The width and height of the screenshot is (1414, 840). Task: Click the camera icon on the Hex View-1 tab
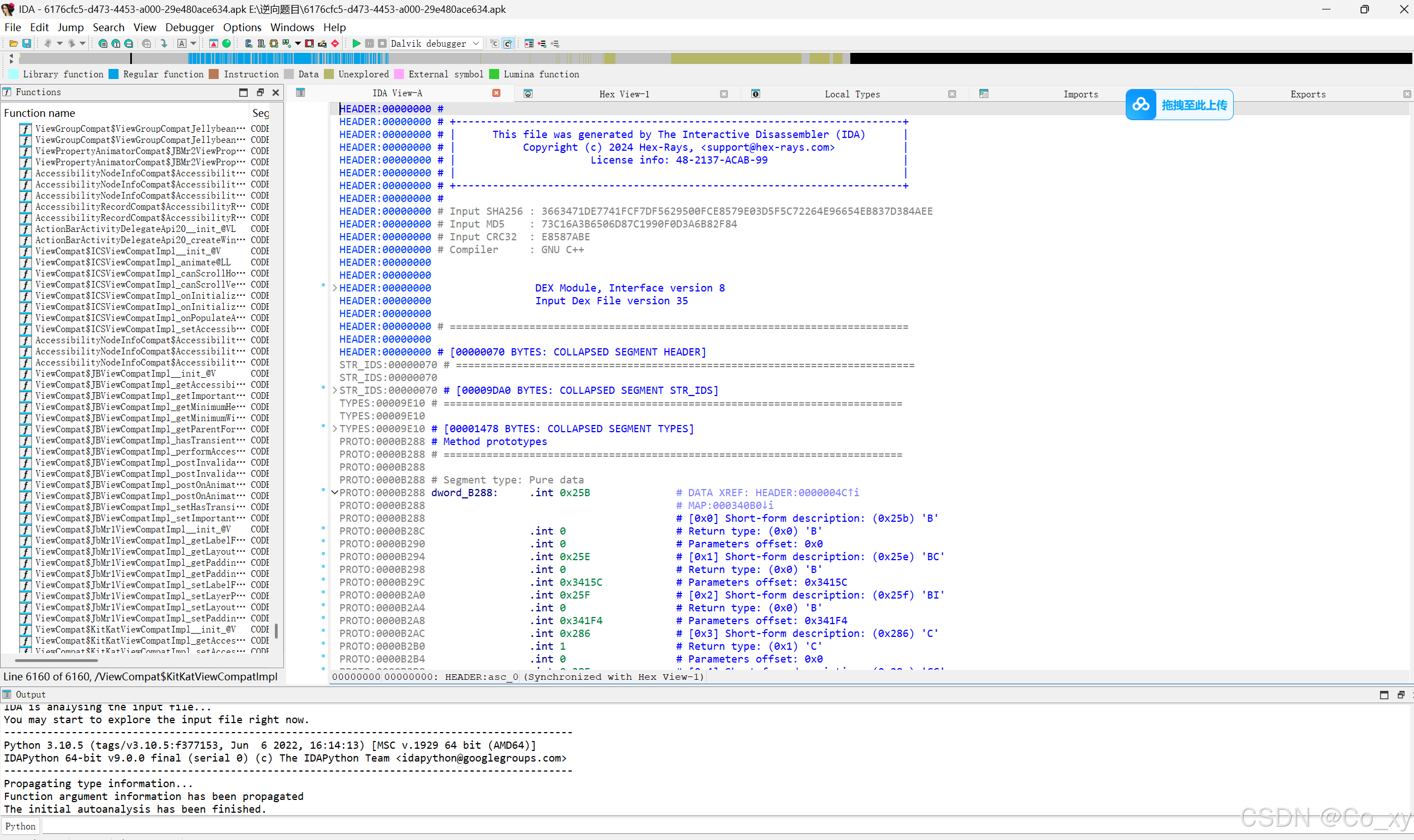[529, 93]
